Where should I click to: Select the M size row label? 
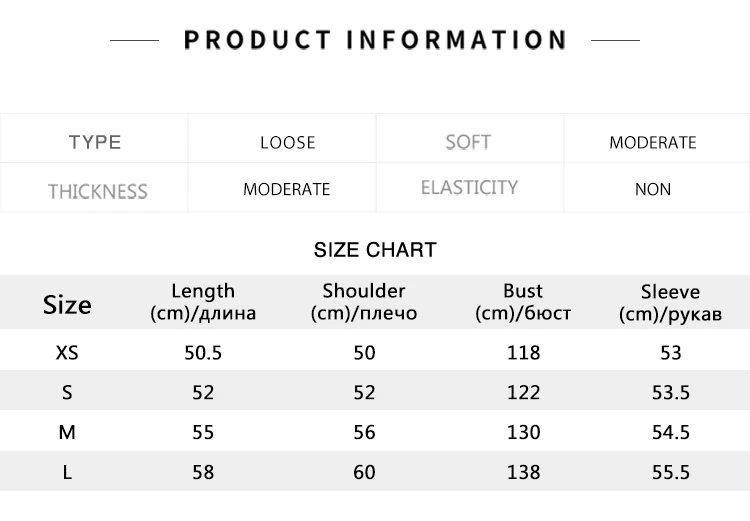67,432
